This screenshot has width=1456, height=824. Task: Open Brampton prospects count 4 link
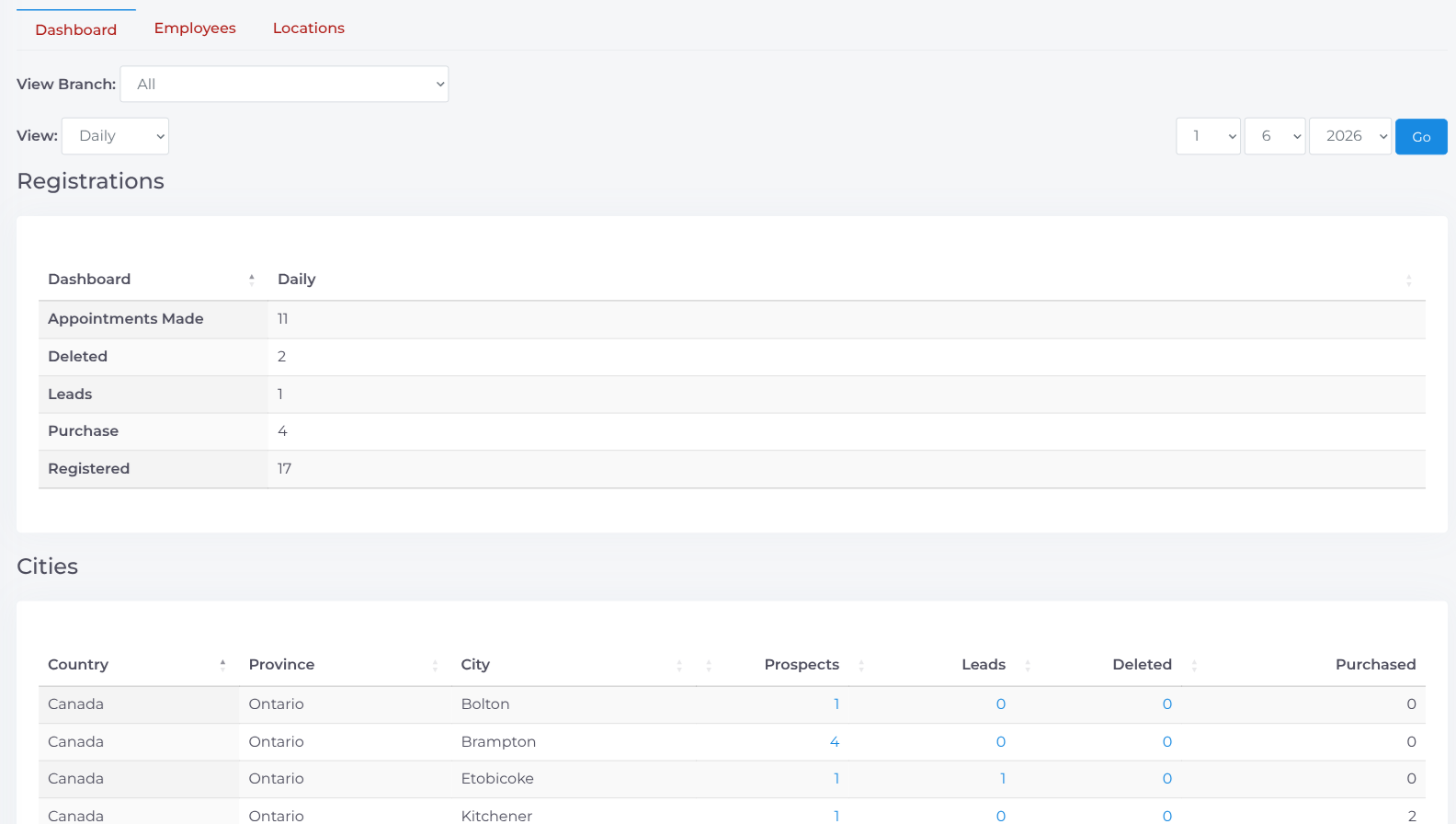click(x=835, y=742)
